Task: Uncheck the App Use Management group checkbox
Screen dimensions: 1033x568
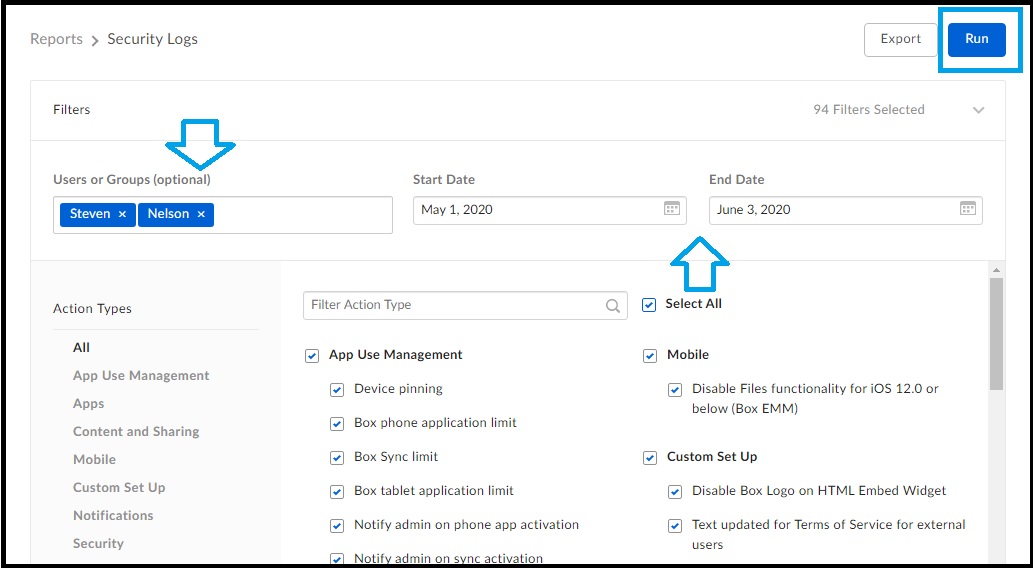Action: tap(312, 356)
